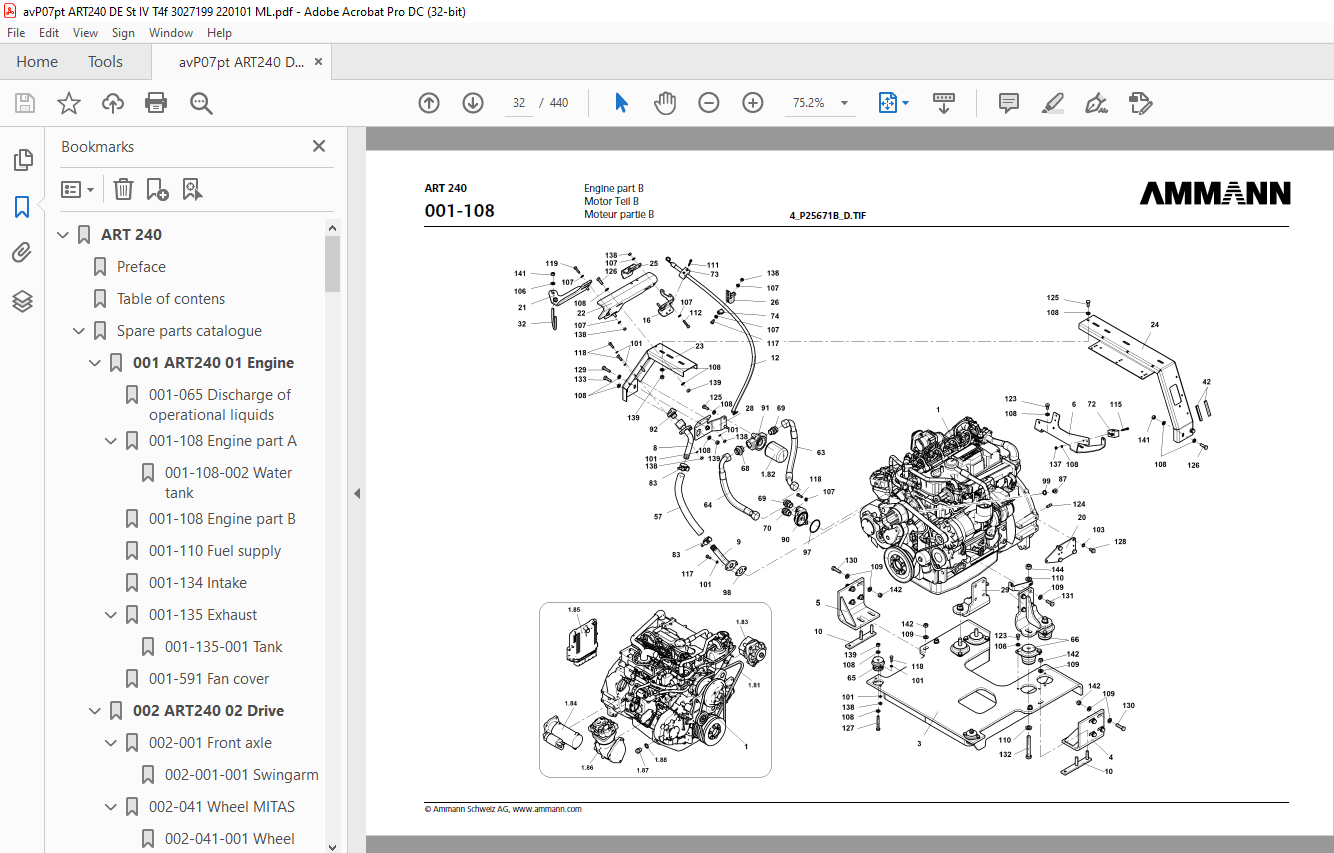The width and height of the screenshot is (1334, 853).
Task: Add a comment note icon
Action: (1009, 103)
